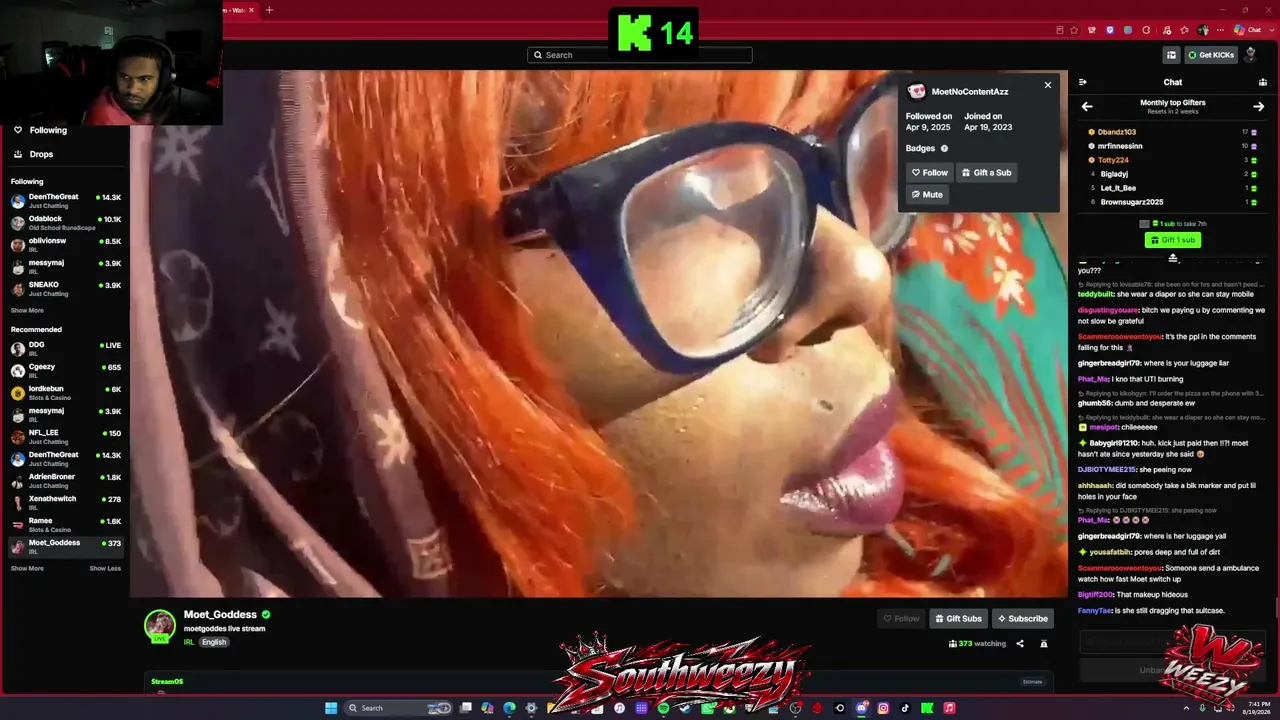Go to next leaderboard with right arrow
Screen dimensions: 1280x720
[x=1259, y=107]
